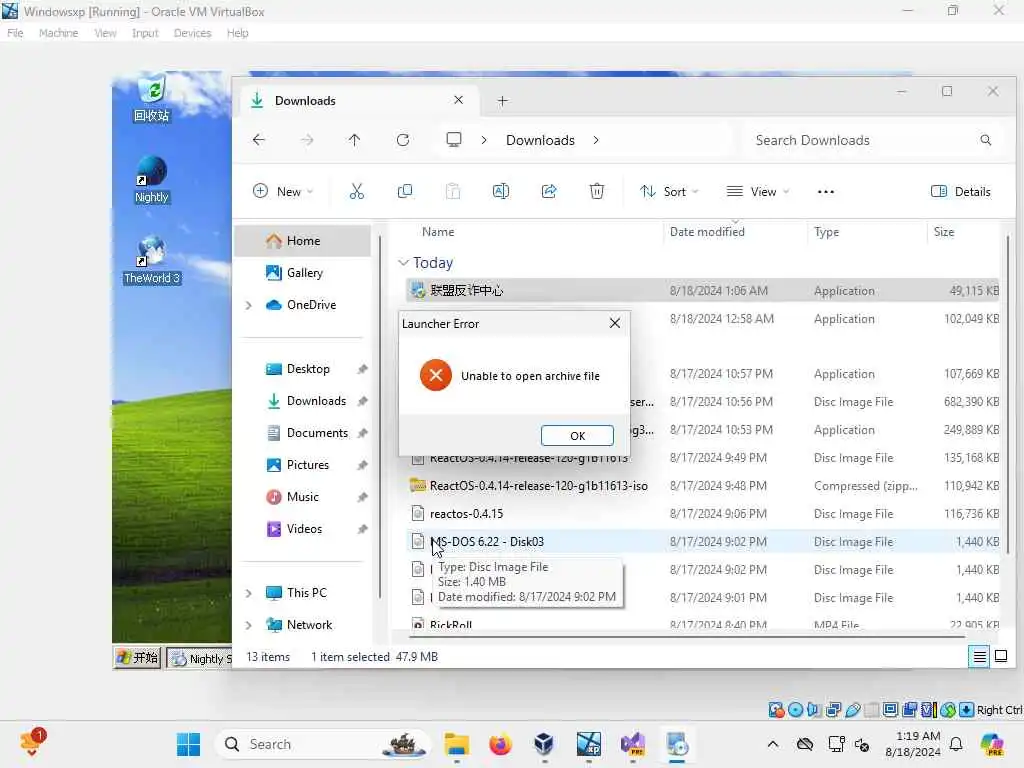The height and width of the screenshot is (768, 1024).
Task: Click the Cut scissors icon in Explorer toolbar
Action: (357, 191)
